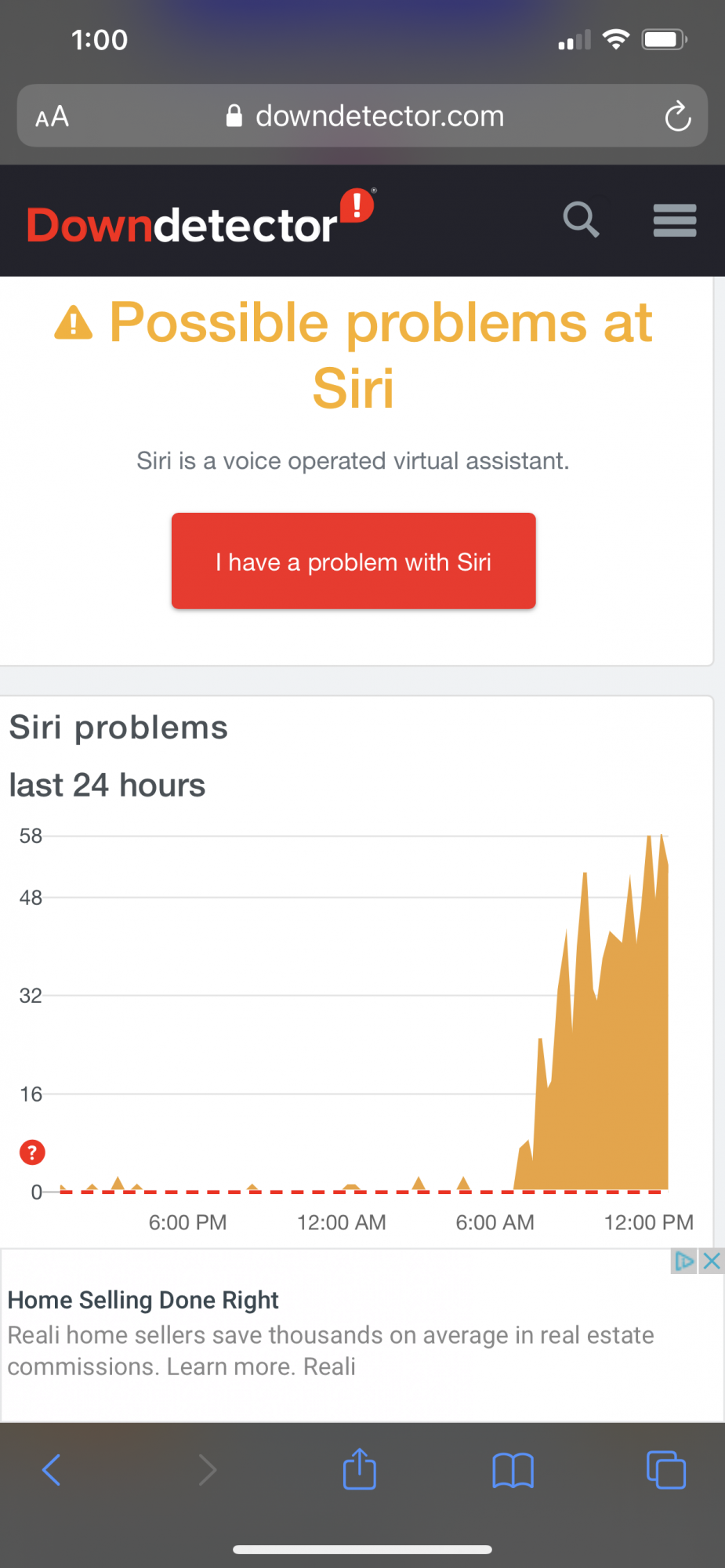This screenshot has width=725, height=1568.
Task: Open the Downdetector search icon
Action: pyautogui.click(x=581, y=220)
